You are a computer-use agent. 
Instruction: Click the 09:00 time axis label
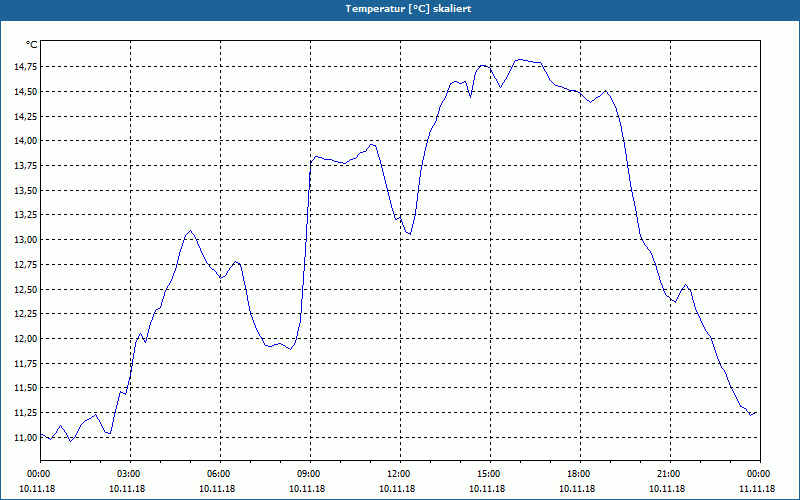coord(310,474)
